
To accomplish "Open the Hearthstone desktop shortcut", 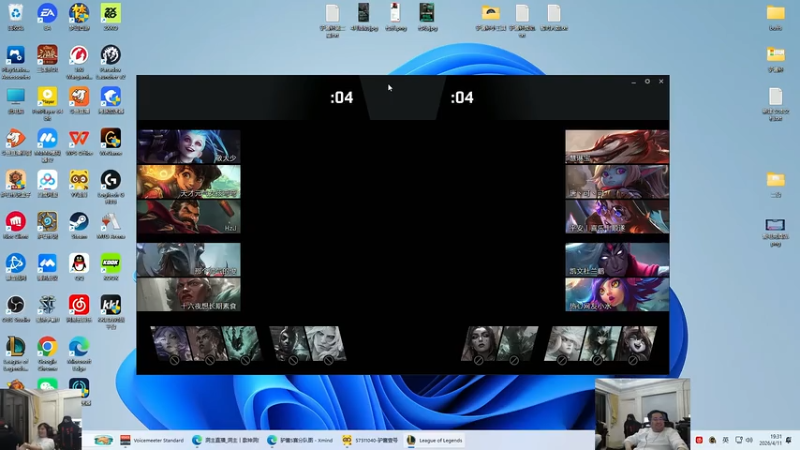I will click(47, 225).
